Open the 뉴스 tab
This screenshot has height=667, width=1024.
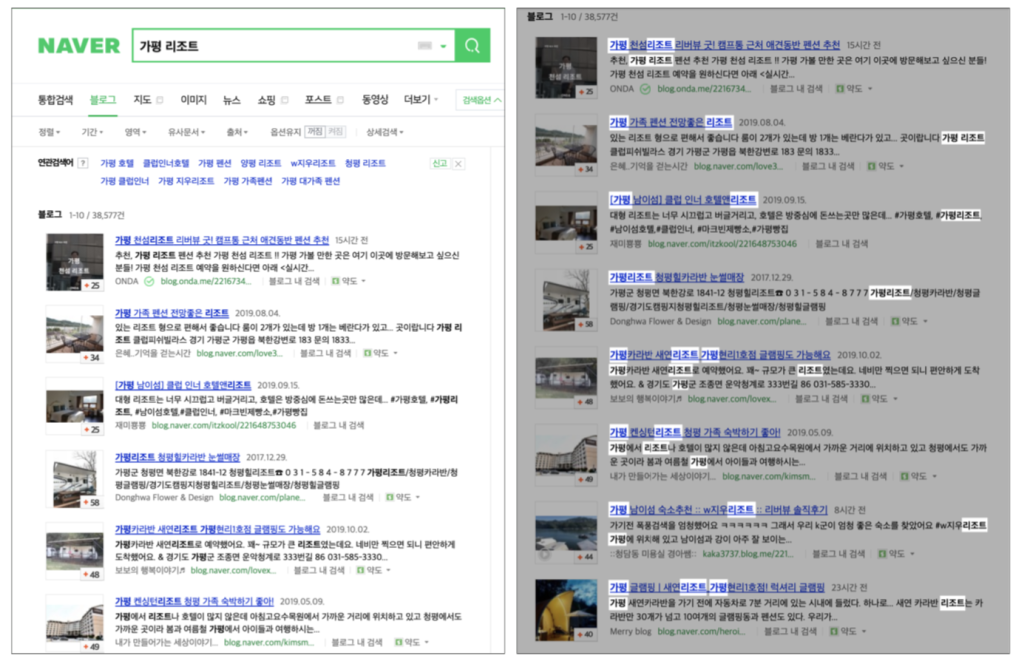(231, 100)
